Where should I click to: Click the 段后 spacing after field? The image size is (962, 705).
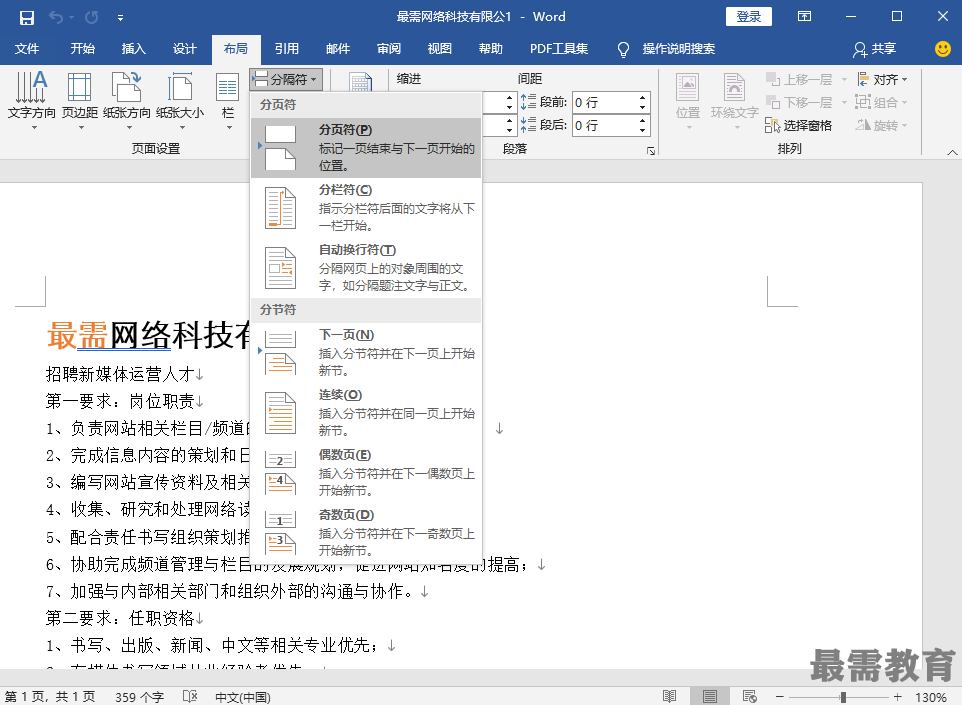click(604, 125)
